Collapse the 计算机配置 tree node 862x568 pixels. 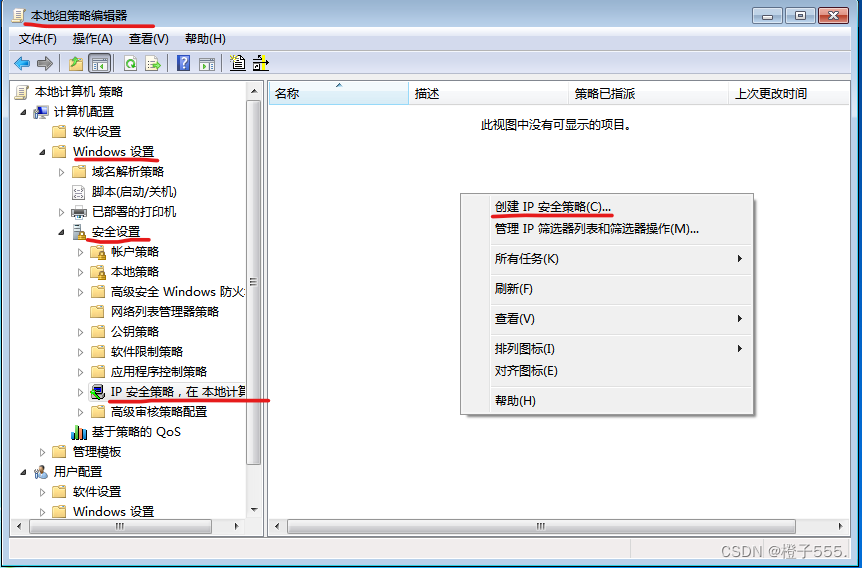coord(23,112)
